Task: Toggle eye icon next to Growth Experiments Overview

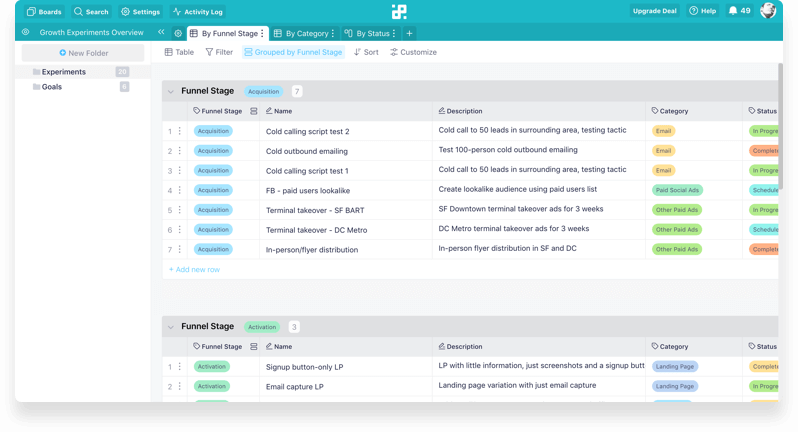Action: pos(25,32)
